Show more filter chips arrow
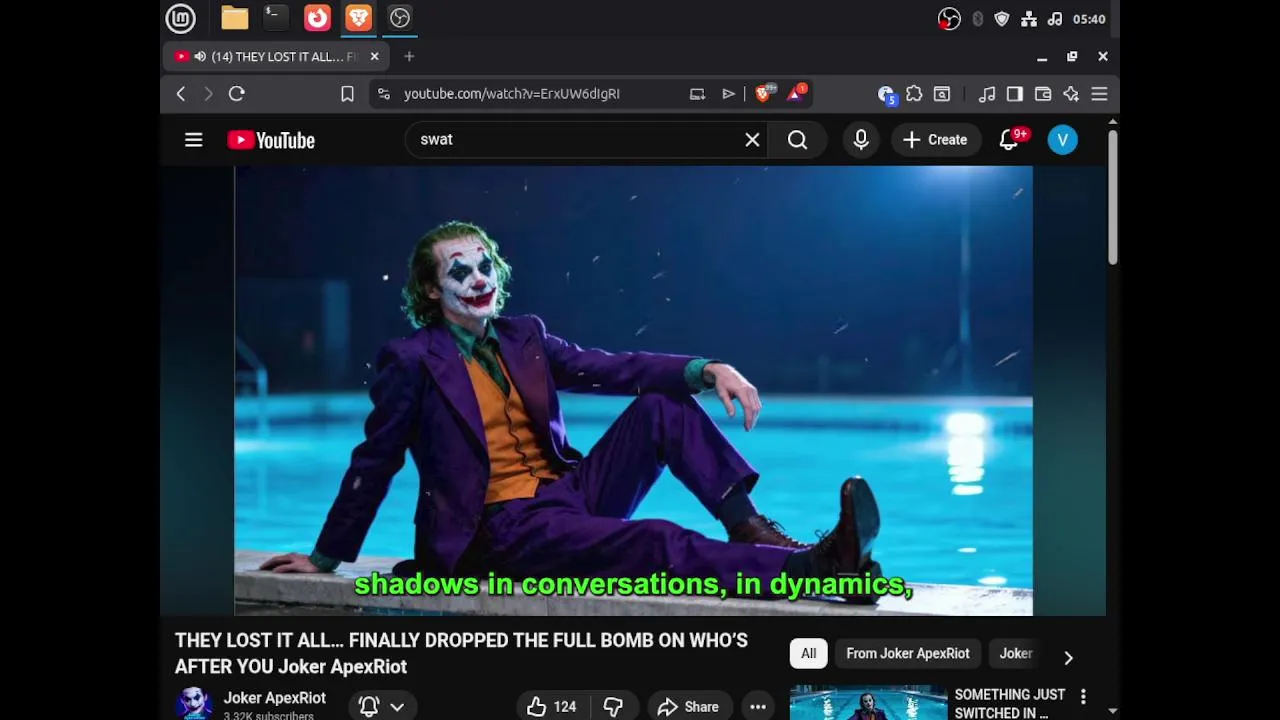The height and width of the screenshot is (720, 1280). 1068,657
